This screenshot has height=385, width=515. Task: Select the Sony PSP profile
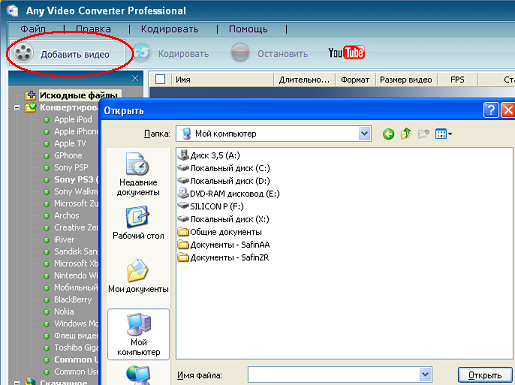pyautogui.click(x=71, y=167)
